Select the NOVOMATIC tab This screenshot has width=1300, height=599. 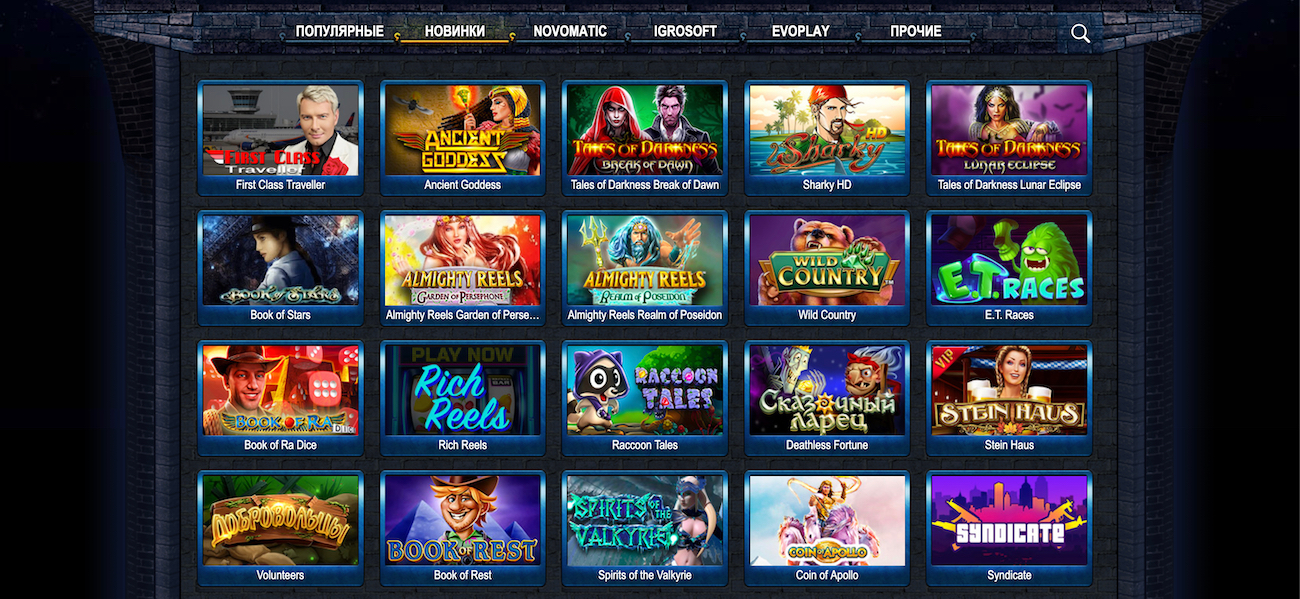coord(570,31)
